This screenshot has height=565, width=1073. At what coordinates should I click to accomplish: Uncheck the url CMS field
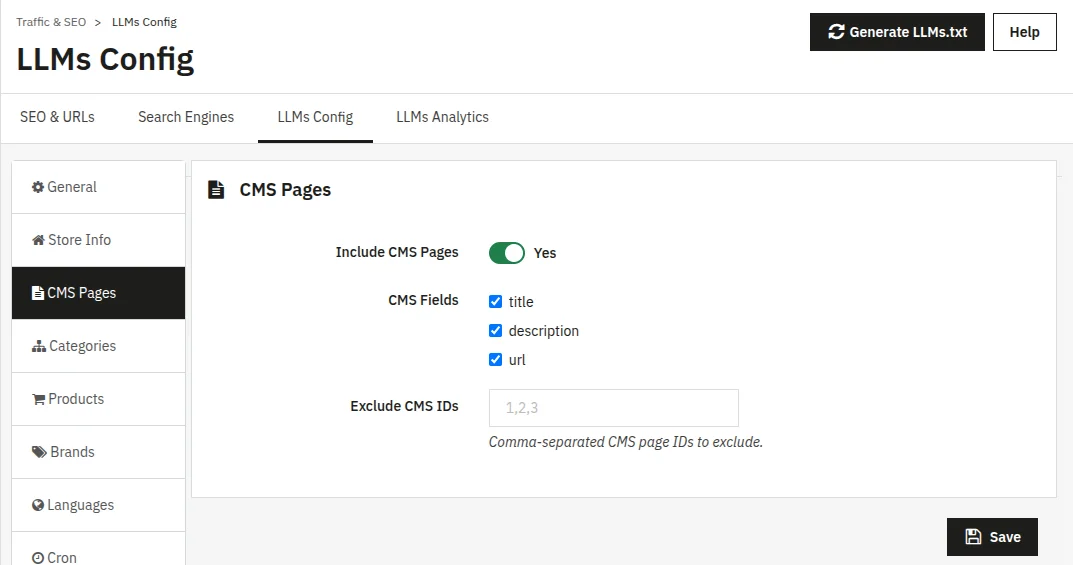click(495, 360)
